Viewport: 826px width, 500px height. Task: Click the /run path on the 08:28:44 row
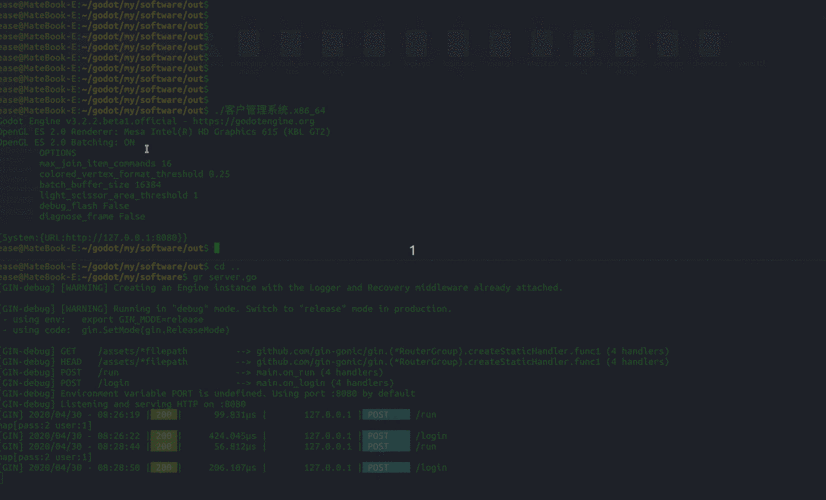click(426, 446)
